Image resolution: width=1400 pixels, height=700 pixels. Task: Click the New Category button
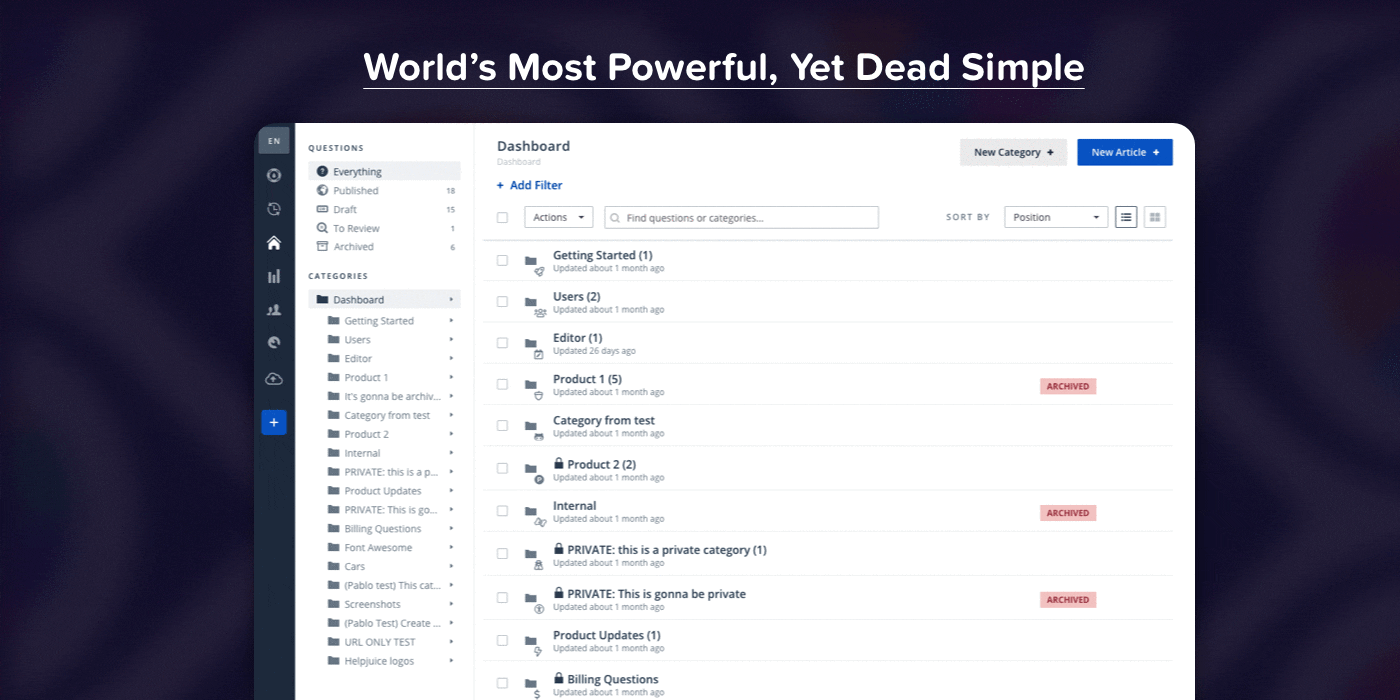pyautogui.click(x=1014, y=152)
